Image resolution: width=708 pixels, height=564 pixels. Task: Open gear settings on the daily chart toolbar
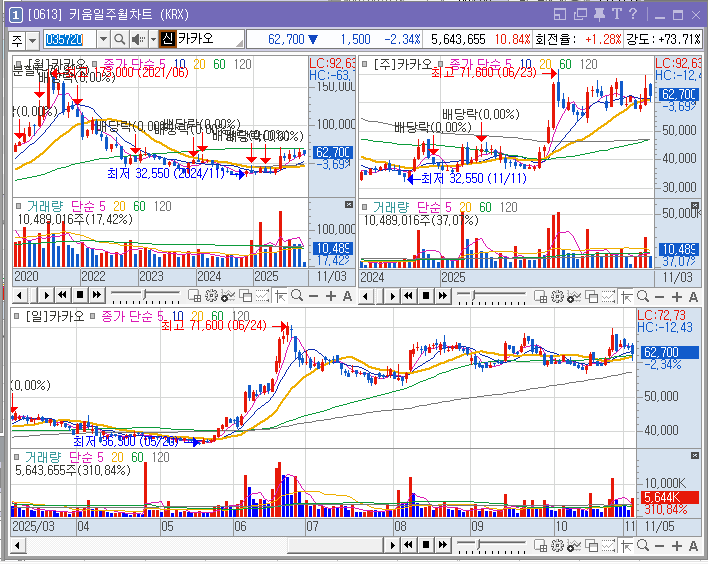(x=557, y=546)
